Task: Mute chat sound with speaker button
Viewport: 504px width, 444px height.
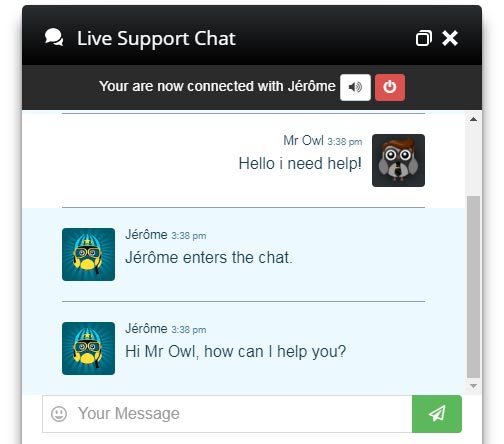Action: click(355, 87)
